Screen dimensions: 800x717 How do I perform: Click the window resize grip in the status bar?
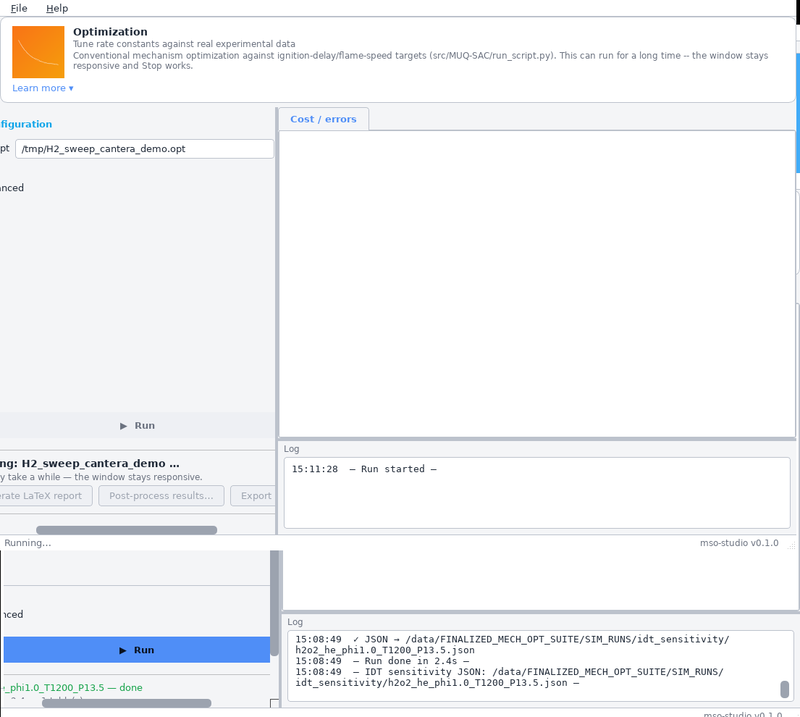coord(791,545)
